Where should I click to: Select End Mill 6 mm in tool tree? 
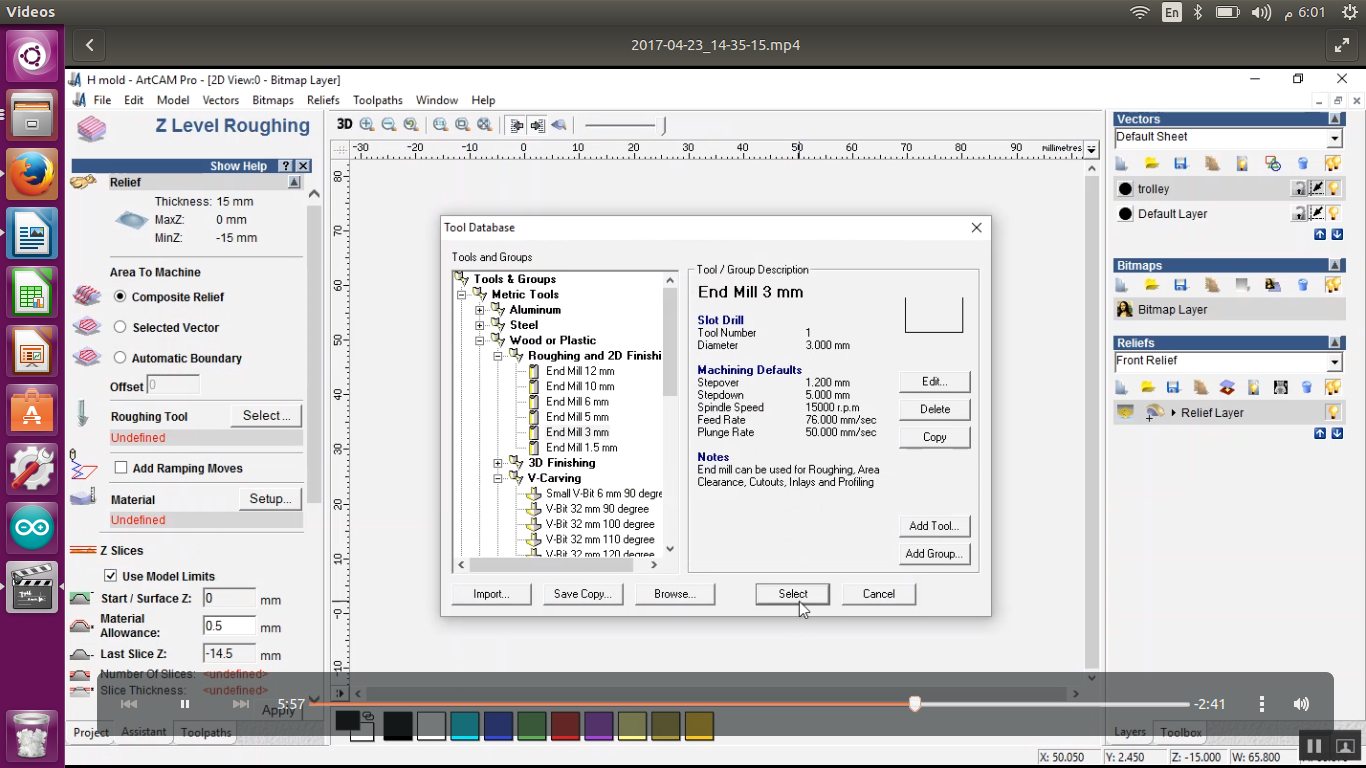(x=577, y=402)
